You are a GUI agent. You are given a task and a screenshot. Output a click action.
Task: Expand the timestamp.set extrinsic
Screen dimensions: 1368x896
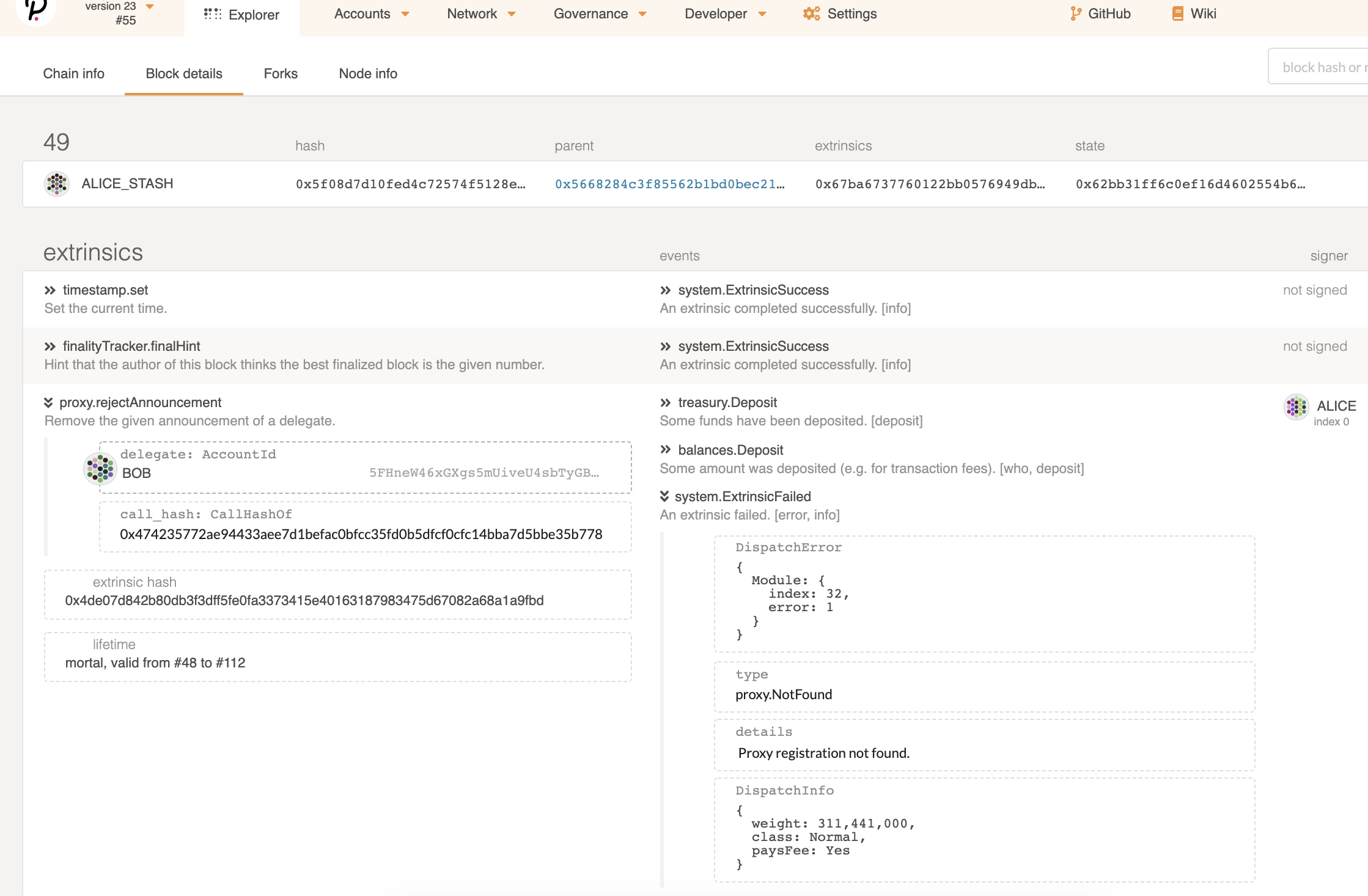click(x=50, y=290)
